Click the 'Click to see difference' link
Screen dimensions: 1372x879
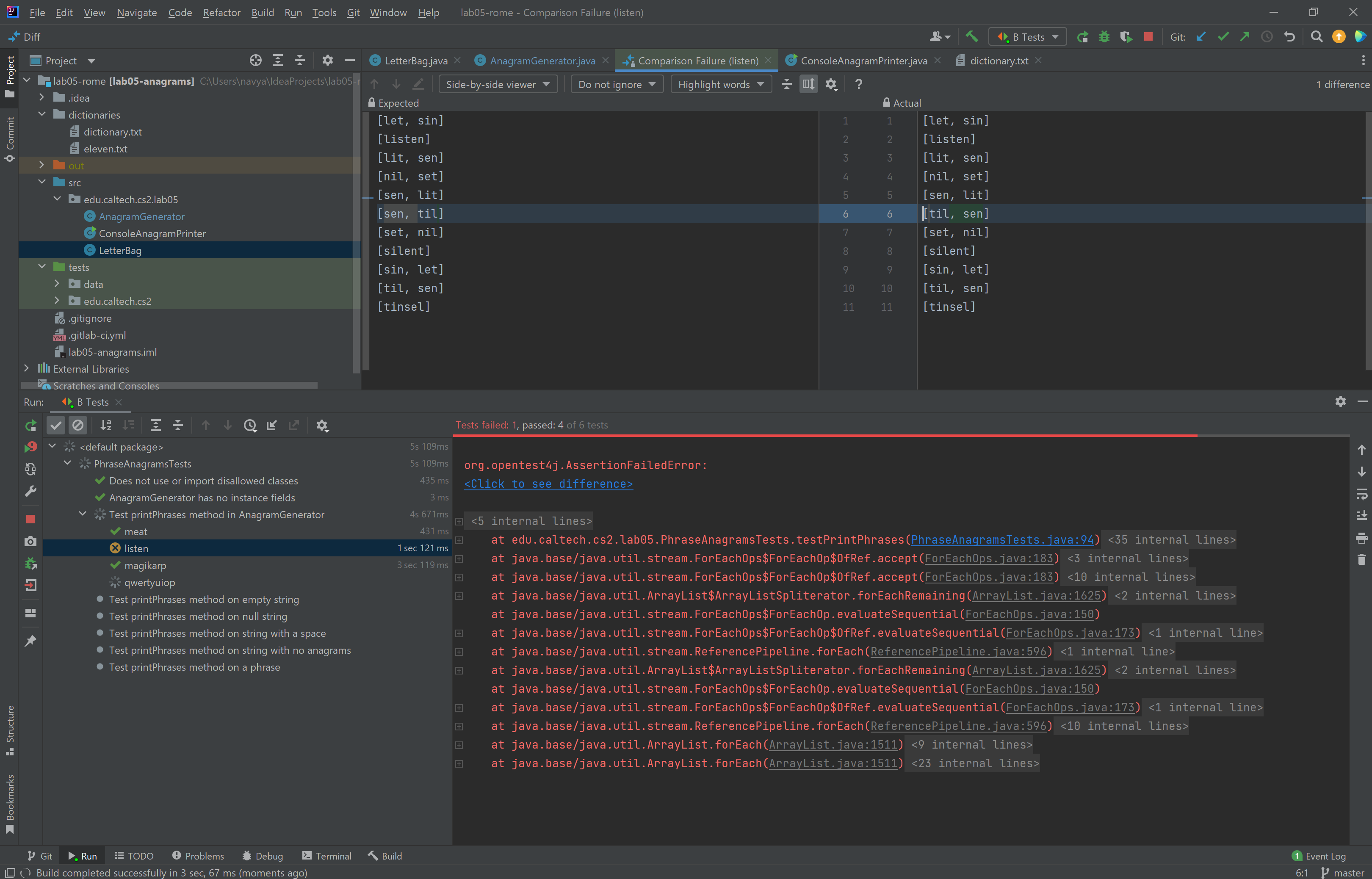click(548, 484)
